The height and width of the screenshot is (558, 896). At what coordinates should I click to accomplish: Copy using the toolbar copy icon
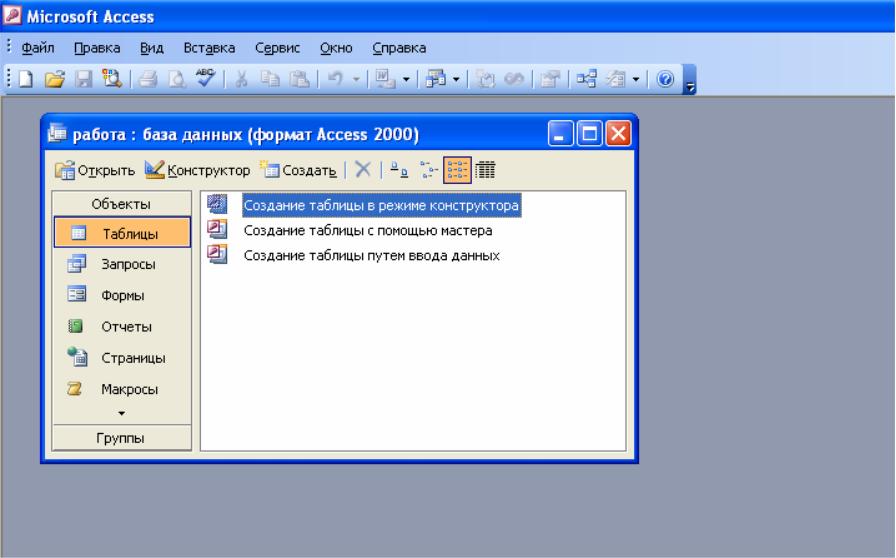(270, 79)
